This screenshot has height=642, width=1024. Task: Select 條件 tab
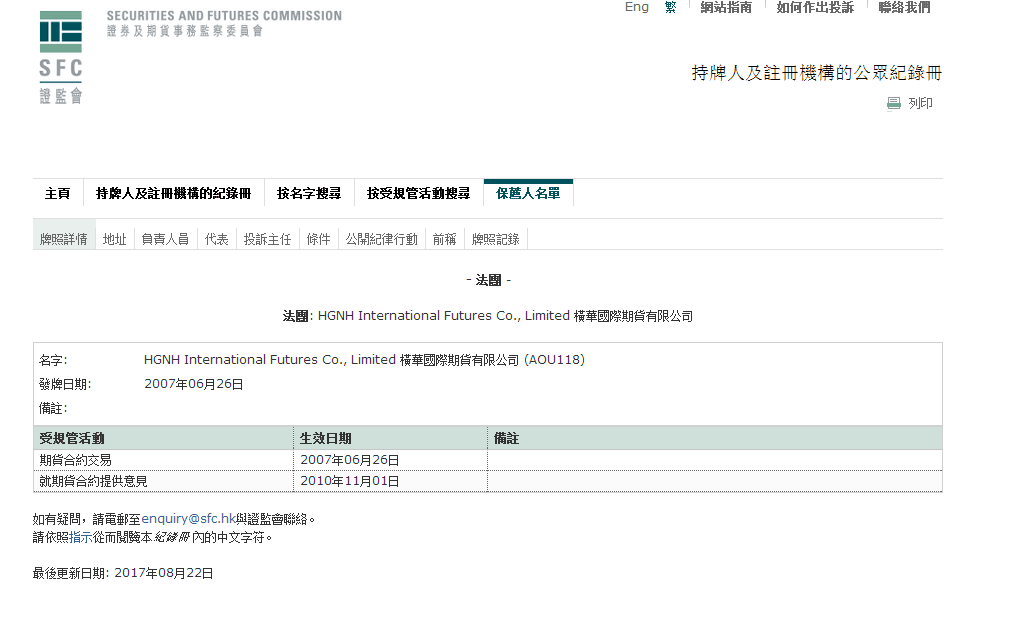pos(319,239)
